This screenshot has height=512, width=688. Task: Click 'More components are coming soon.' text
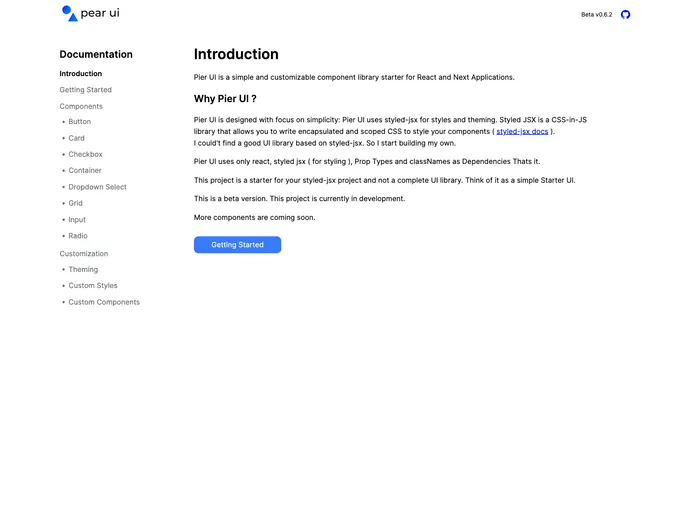tap(254, 218)
